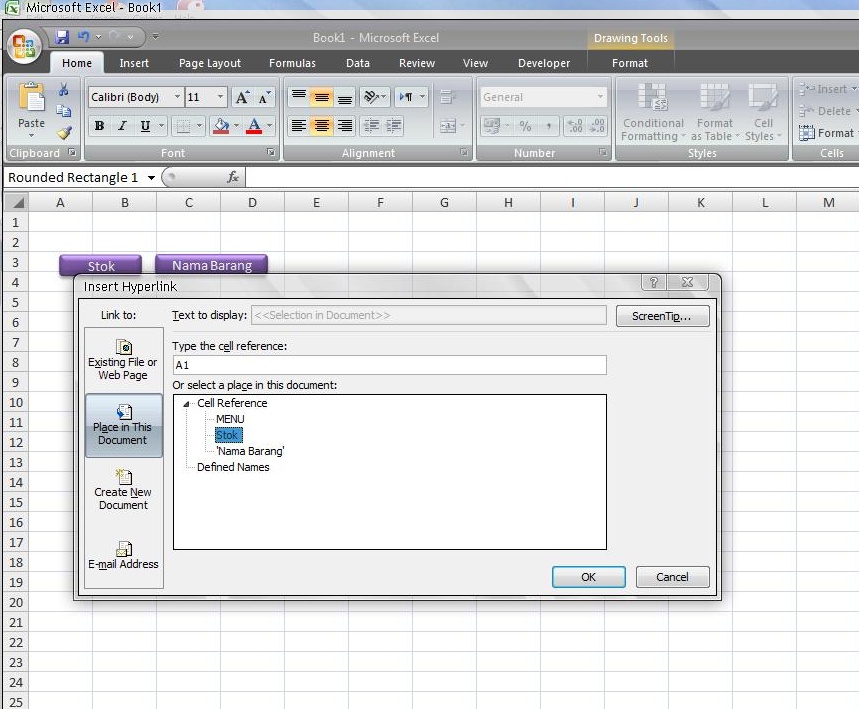The image size is (859, 709).
Task: Toggle Bold formatting
Action: (99, 126)
